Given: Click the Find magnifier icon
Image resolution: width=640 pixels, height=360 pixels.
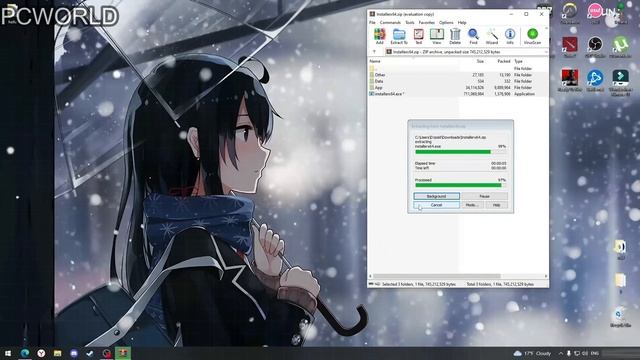Looking at the screenshot, I should click(473, 36).
